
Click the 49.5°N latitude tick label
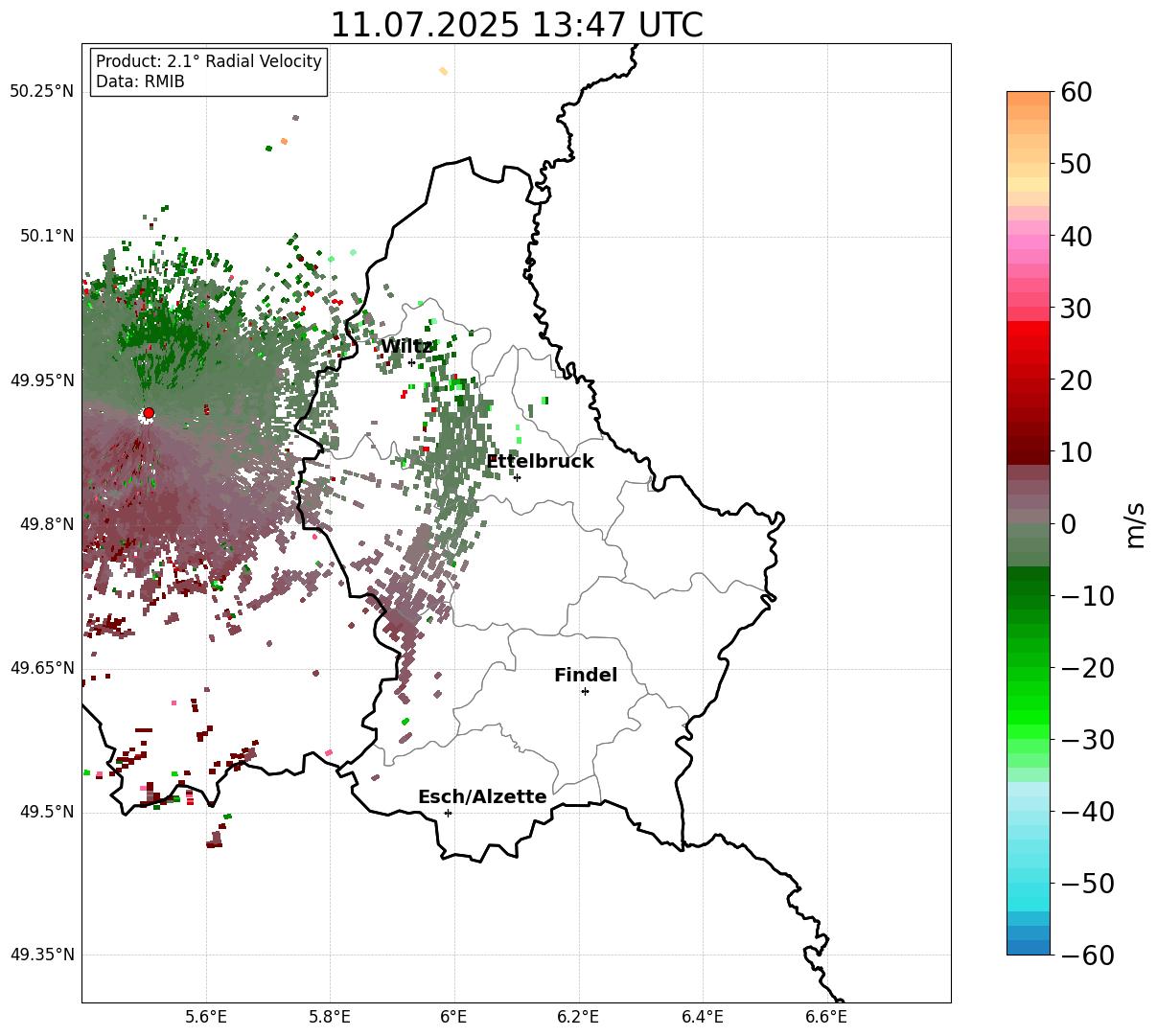[x=46, y=812]
